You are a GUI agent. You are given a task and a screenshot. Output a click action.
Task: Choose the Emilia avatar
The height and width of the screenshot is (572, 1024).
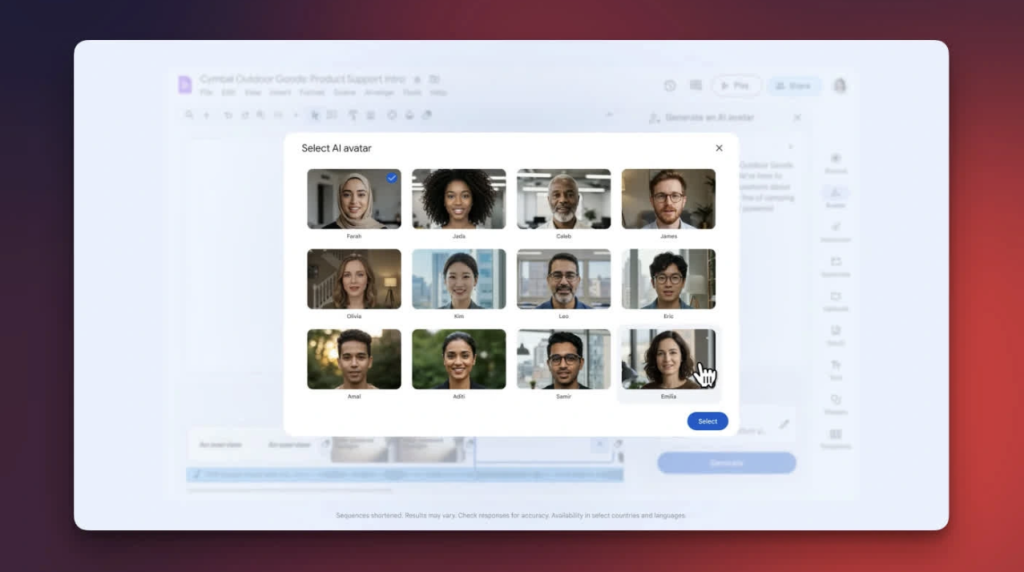pos(668,359)
